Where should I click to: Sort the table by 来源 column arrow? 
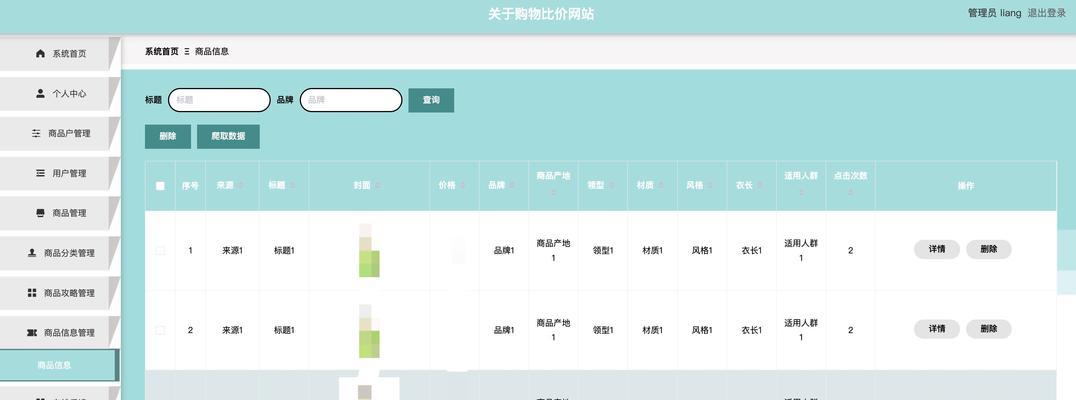tap(241, 186)
